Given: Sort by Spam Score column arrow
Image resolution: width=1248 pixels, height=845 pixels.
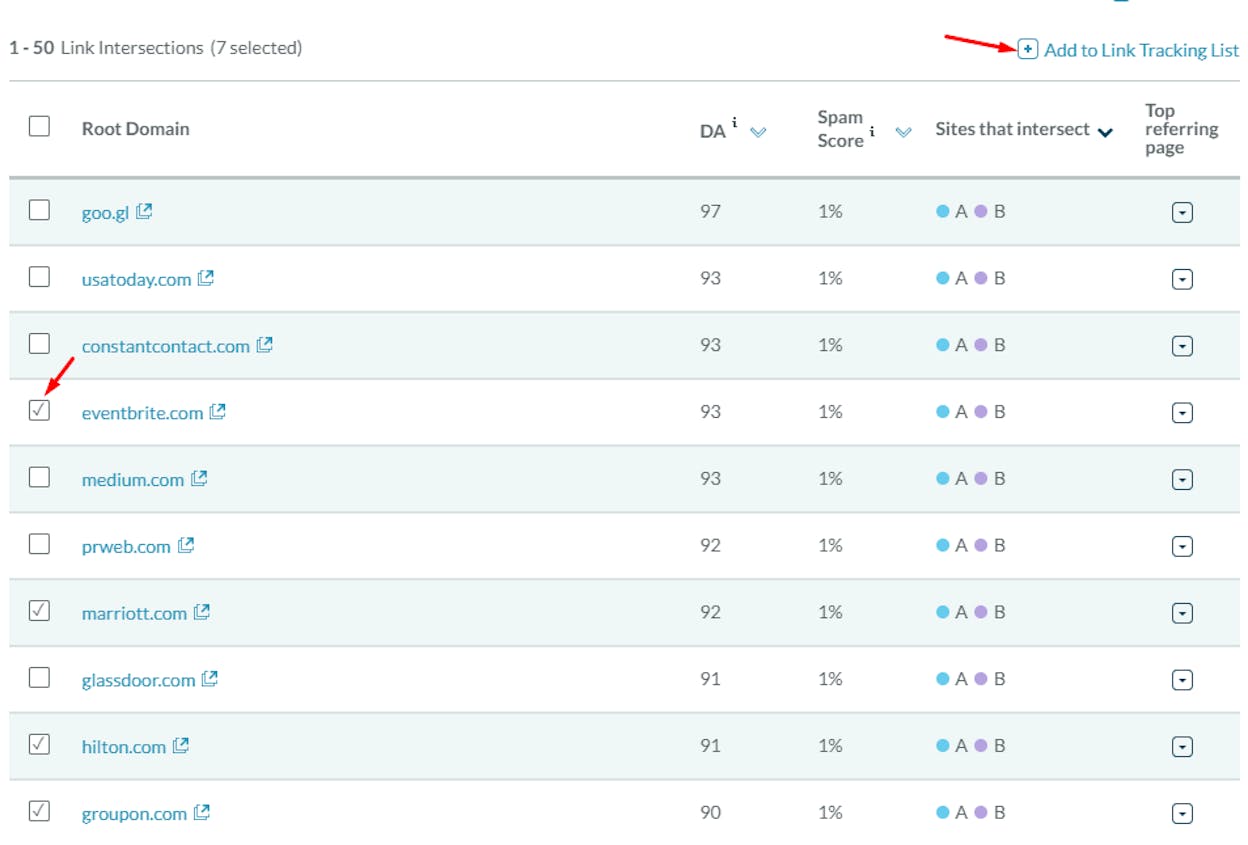Looking at the screenshot, I should pyautogui.click(x=904, y=132).
